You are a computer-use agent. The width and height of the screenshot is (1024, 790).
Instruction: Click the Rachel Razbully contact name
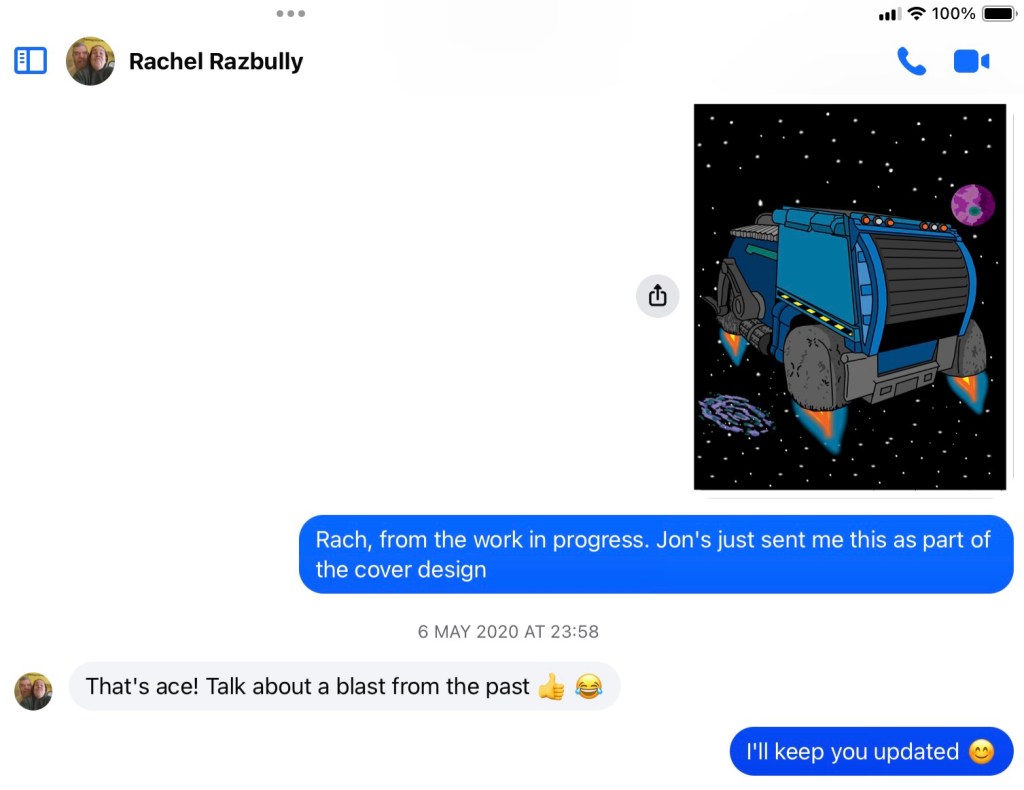216,61
